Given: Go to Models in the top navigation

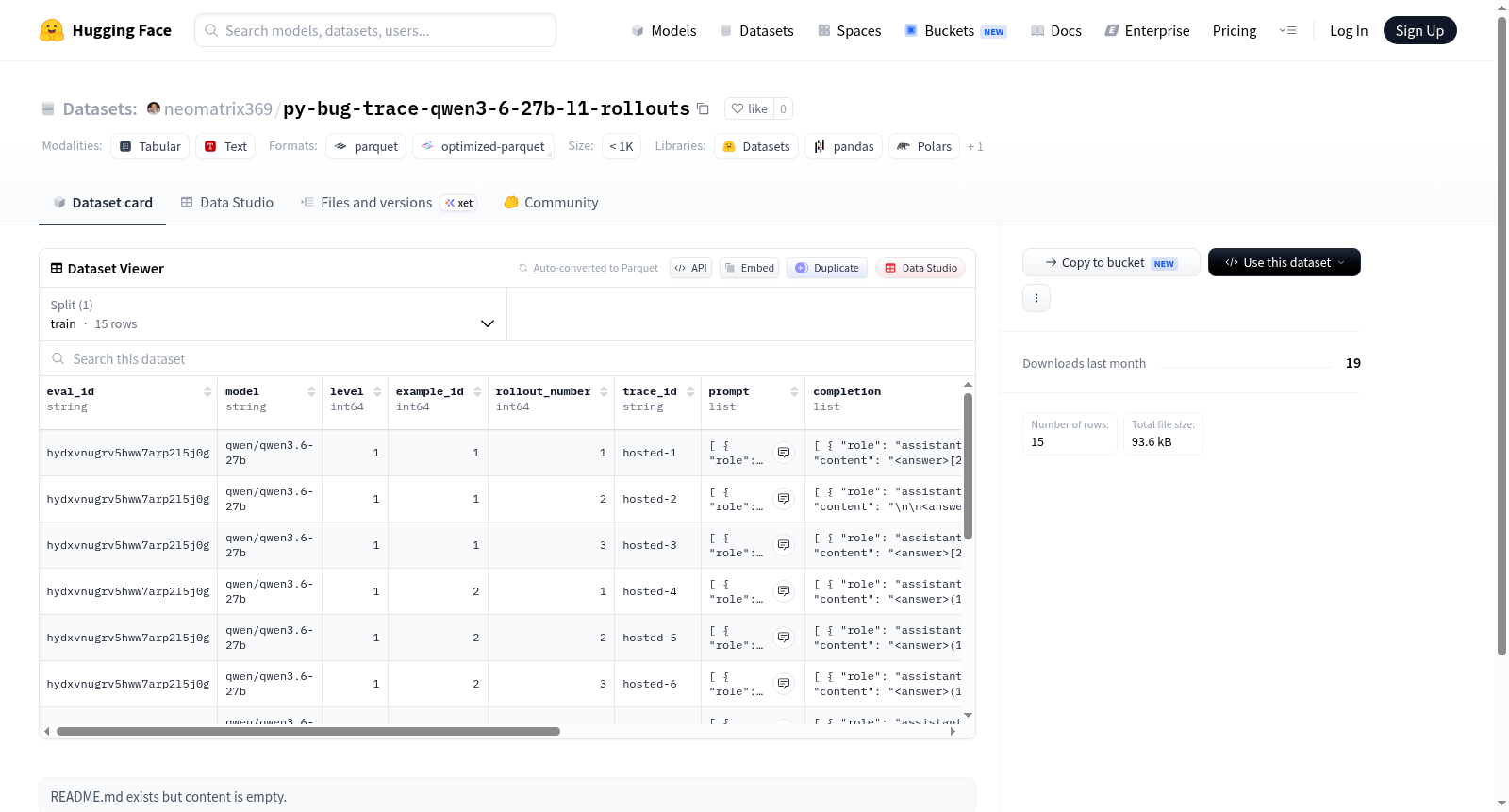Looking at the screenshot, I should click(x=664, y=30).
